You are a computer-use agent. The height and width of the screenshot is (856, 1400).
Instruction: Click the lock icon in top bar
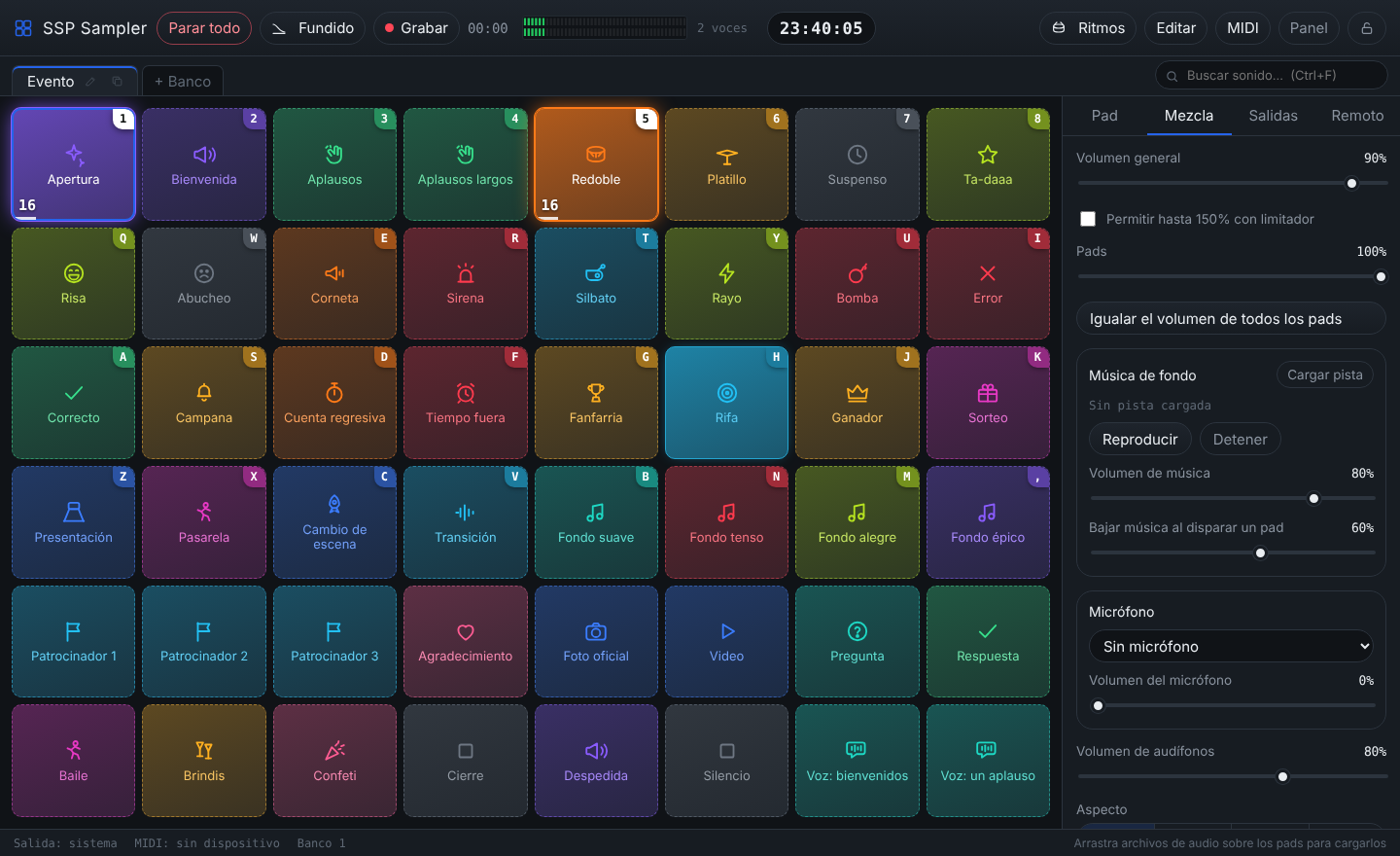tap(1367, 28)
